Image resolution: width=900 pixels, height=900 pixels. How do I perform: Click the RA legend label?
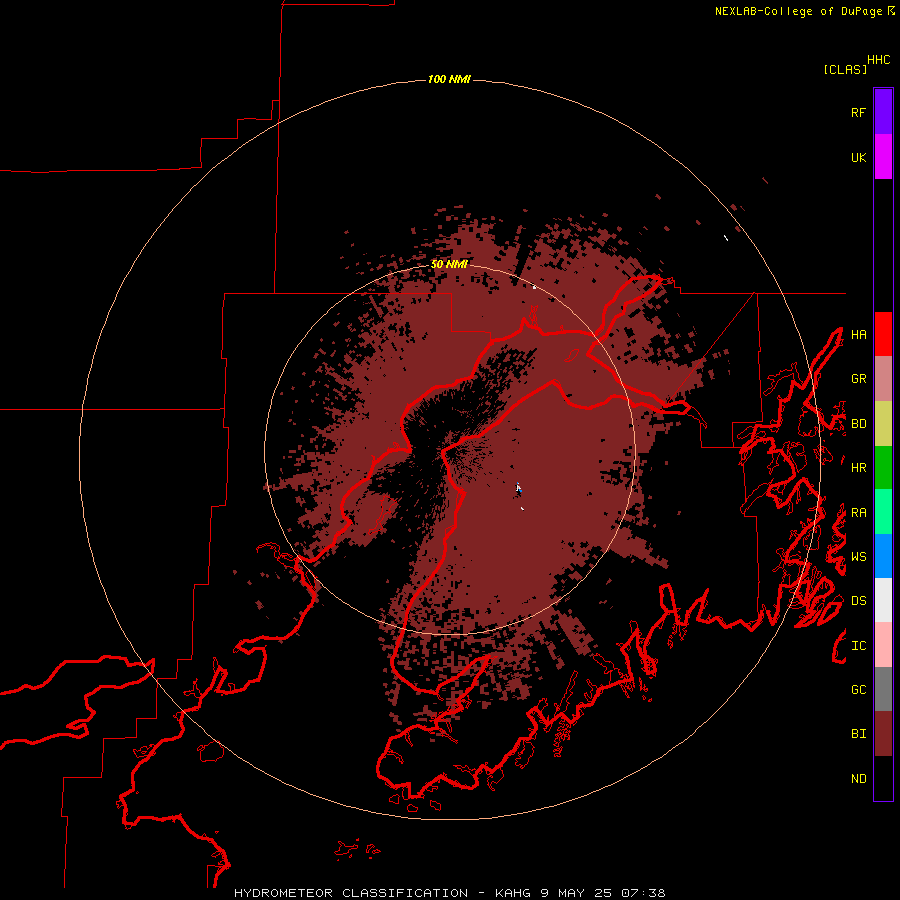pyautogui.click(x=858, y=513)
